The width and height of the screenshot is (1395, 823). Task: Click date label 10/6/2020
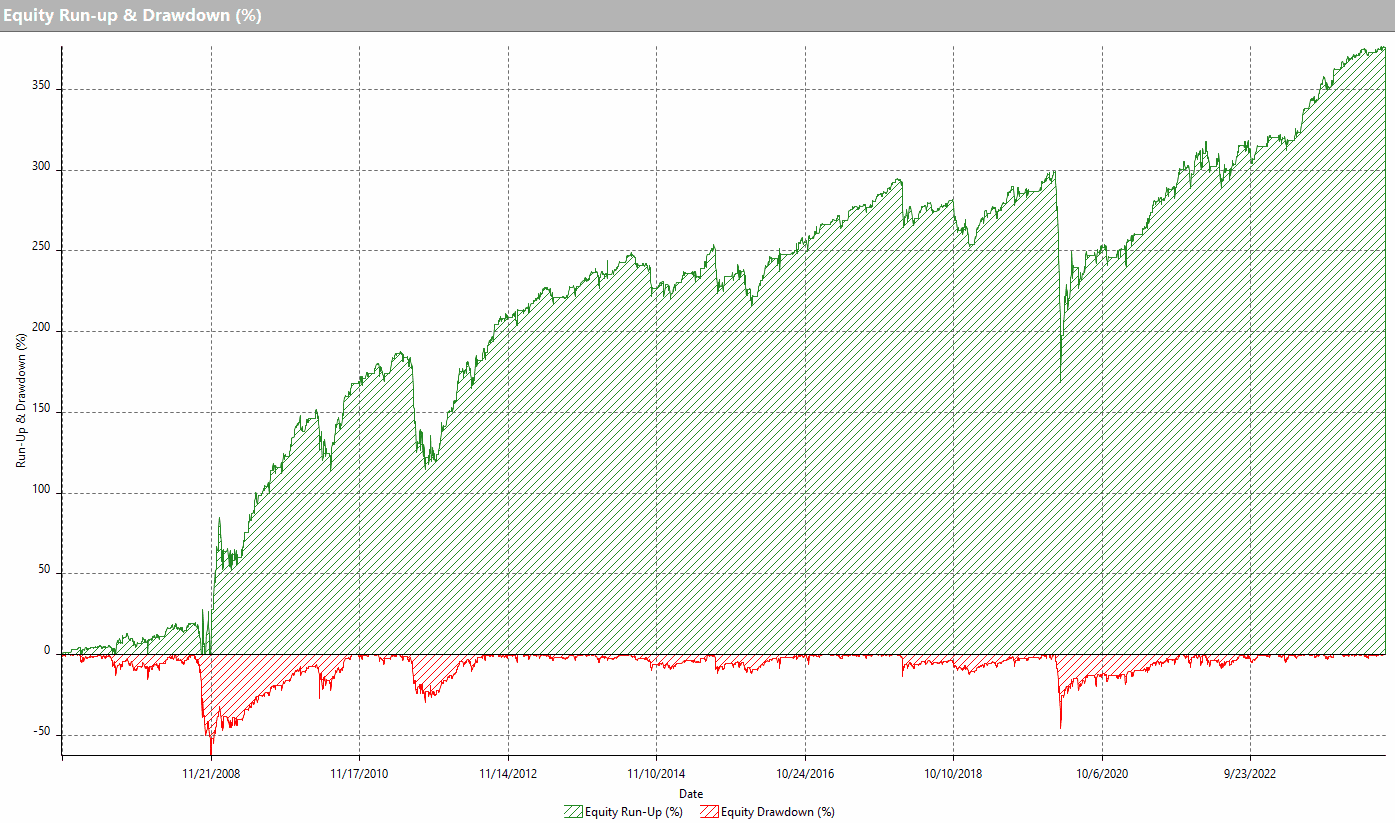coord(1102,773)
